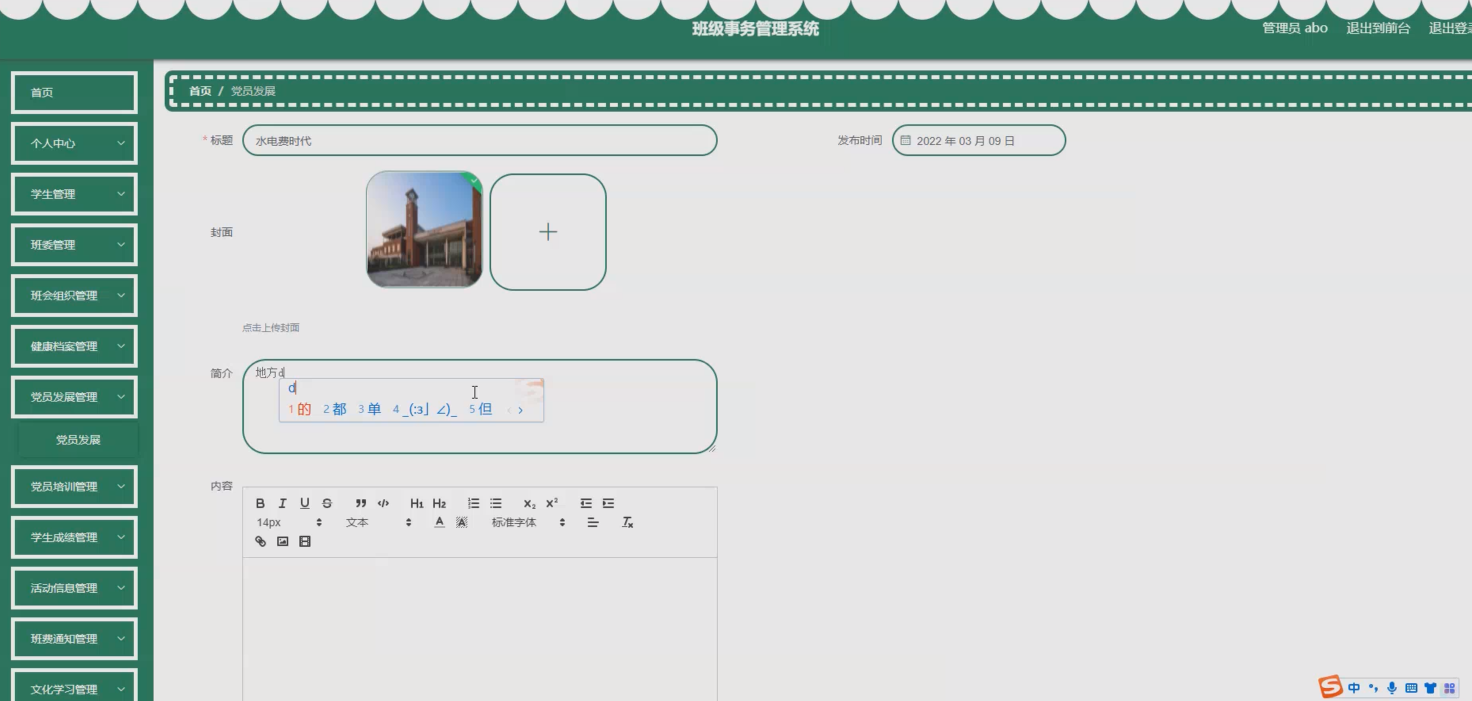Choose font text color A icon
This screenshot has width=1472, height=701.
tap(439, 522)
